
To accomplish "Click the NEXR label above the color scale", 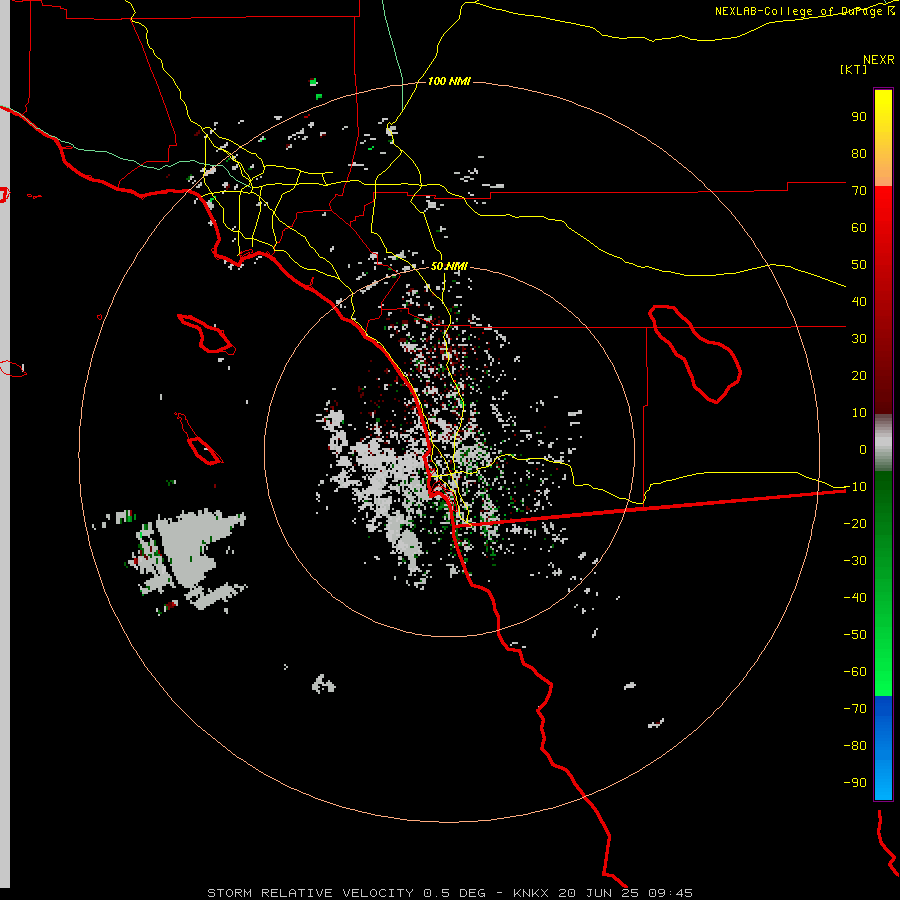I will [879, 60].
